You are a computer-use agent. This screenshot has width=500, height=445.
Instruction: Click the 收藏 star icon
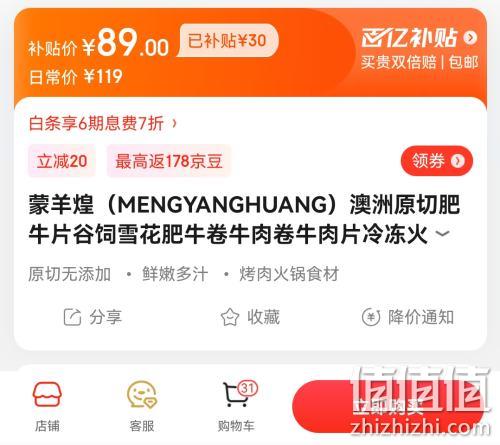point(230,317)
